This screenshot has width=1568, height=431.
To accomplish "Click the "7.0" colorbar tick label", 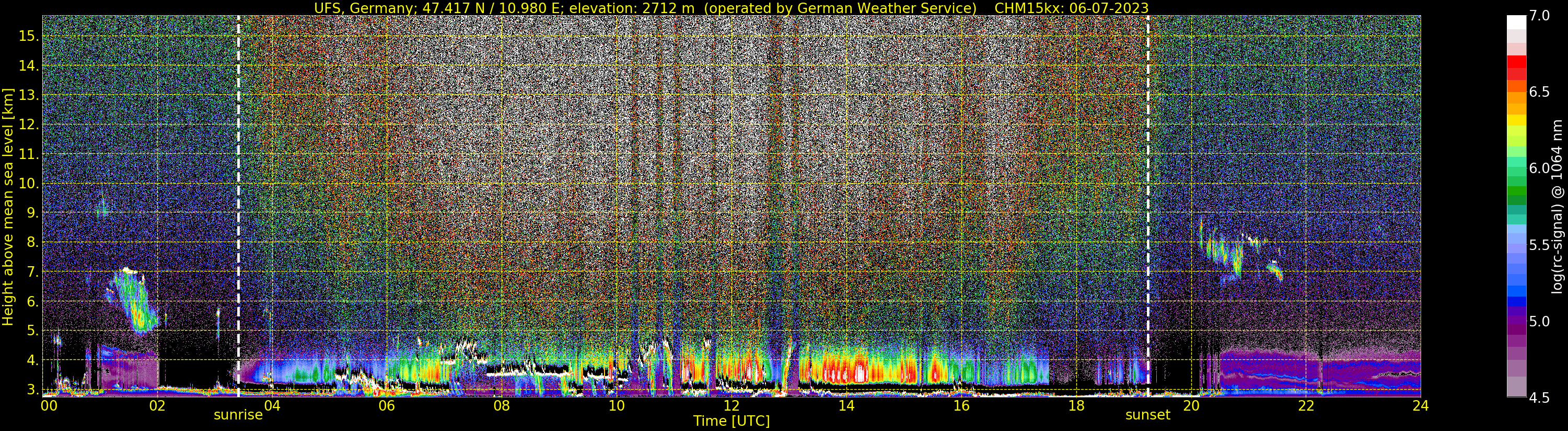I will click(1539, 16).
